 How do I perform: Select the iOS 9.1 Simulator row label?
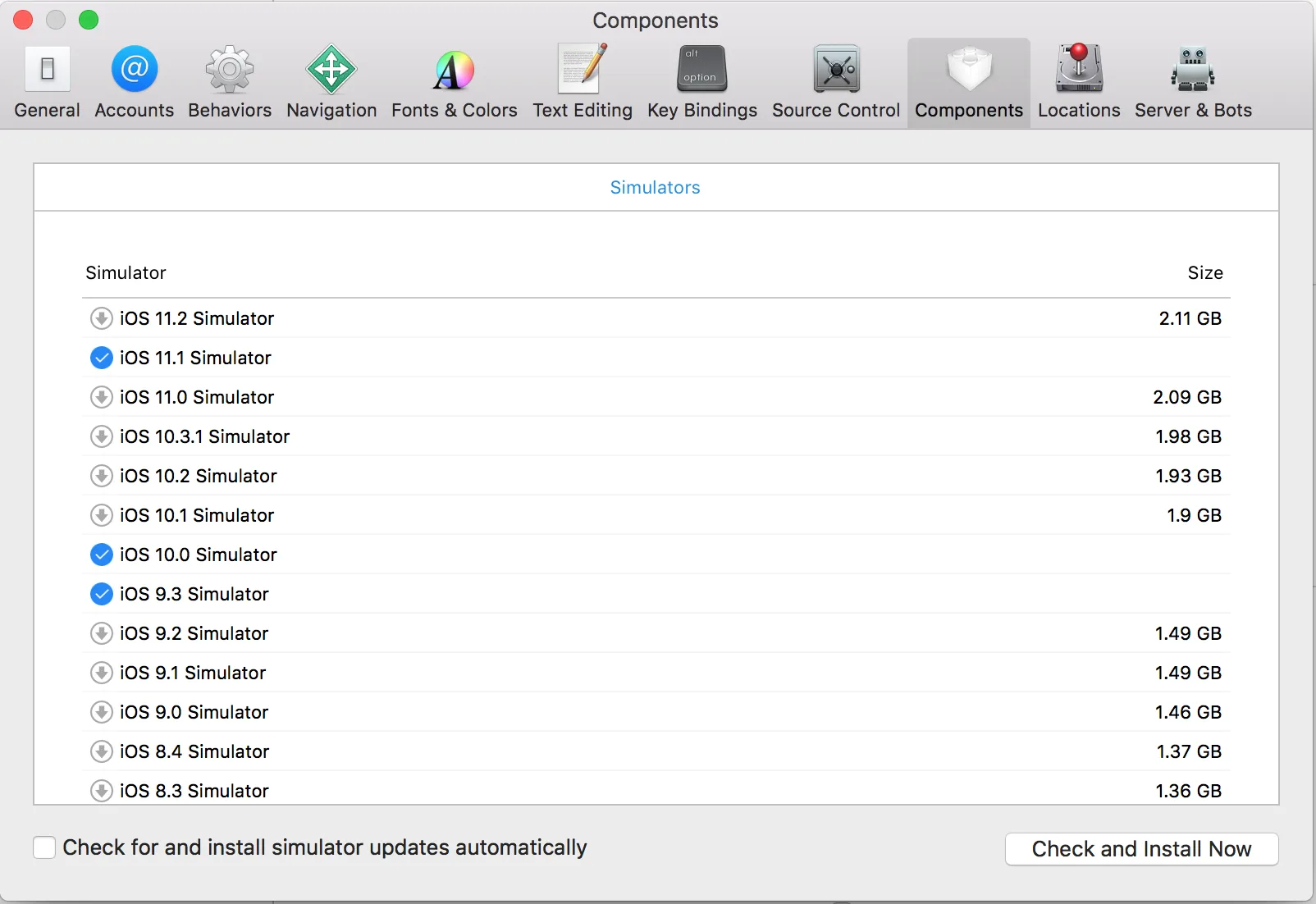(x=193, y=673)
